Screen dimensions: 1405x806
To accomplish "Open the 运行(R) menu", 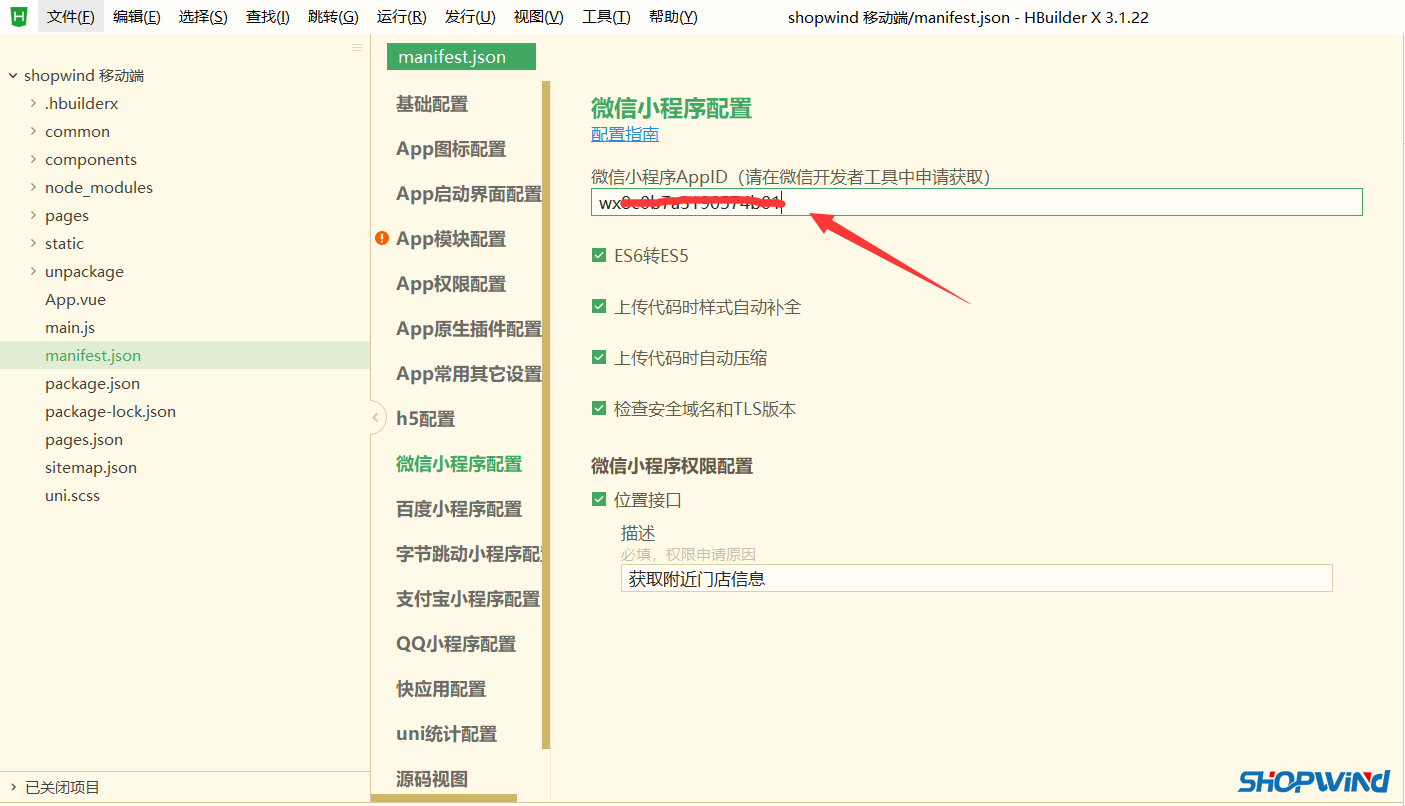I will click(401, 17).
